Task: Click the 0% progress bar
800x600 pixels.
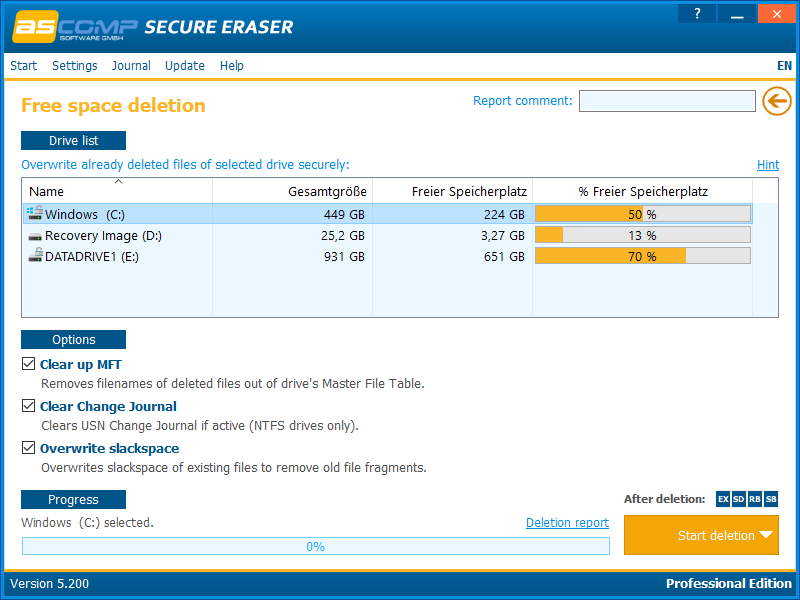Action: point(315,545)
